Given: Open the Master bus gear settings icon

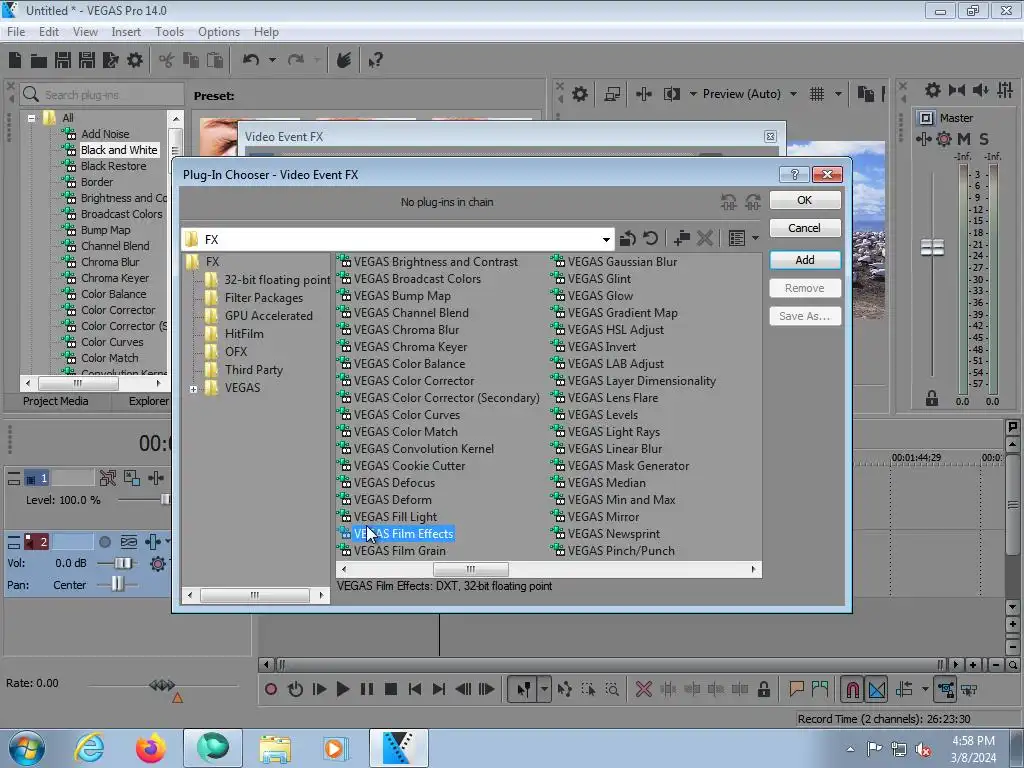Looking at the screenshot, I should pyautogui.click(x=933, y=90).
